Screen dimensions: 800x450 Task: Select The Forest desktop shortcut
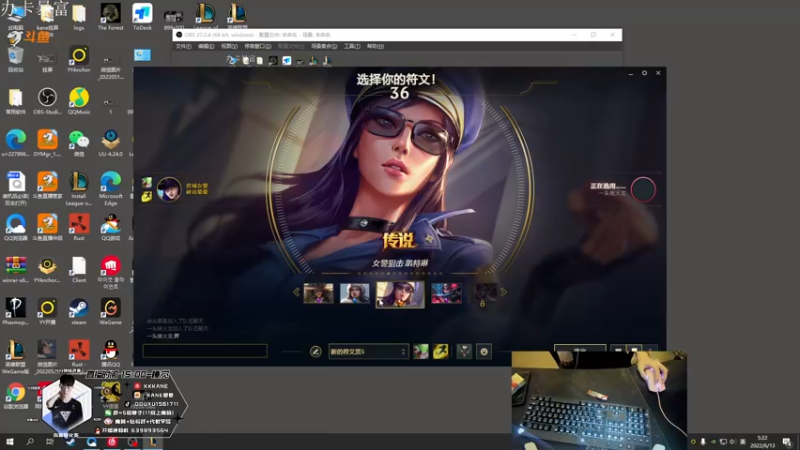[110, 17]
